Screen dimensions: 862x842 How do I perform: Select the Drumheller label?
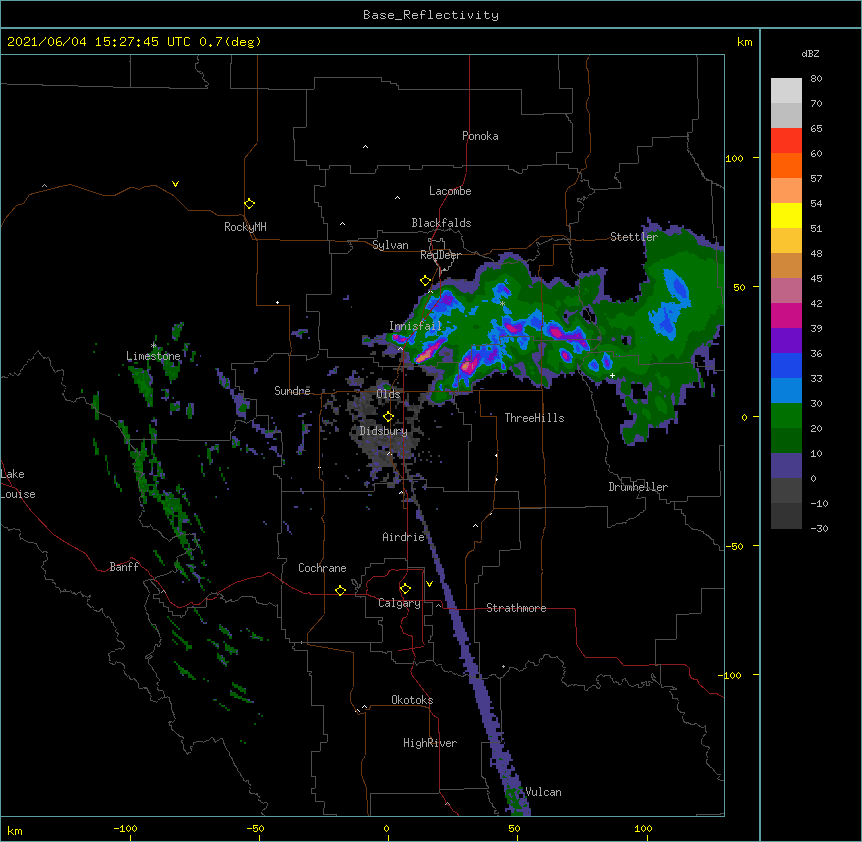pos(638,487)
